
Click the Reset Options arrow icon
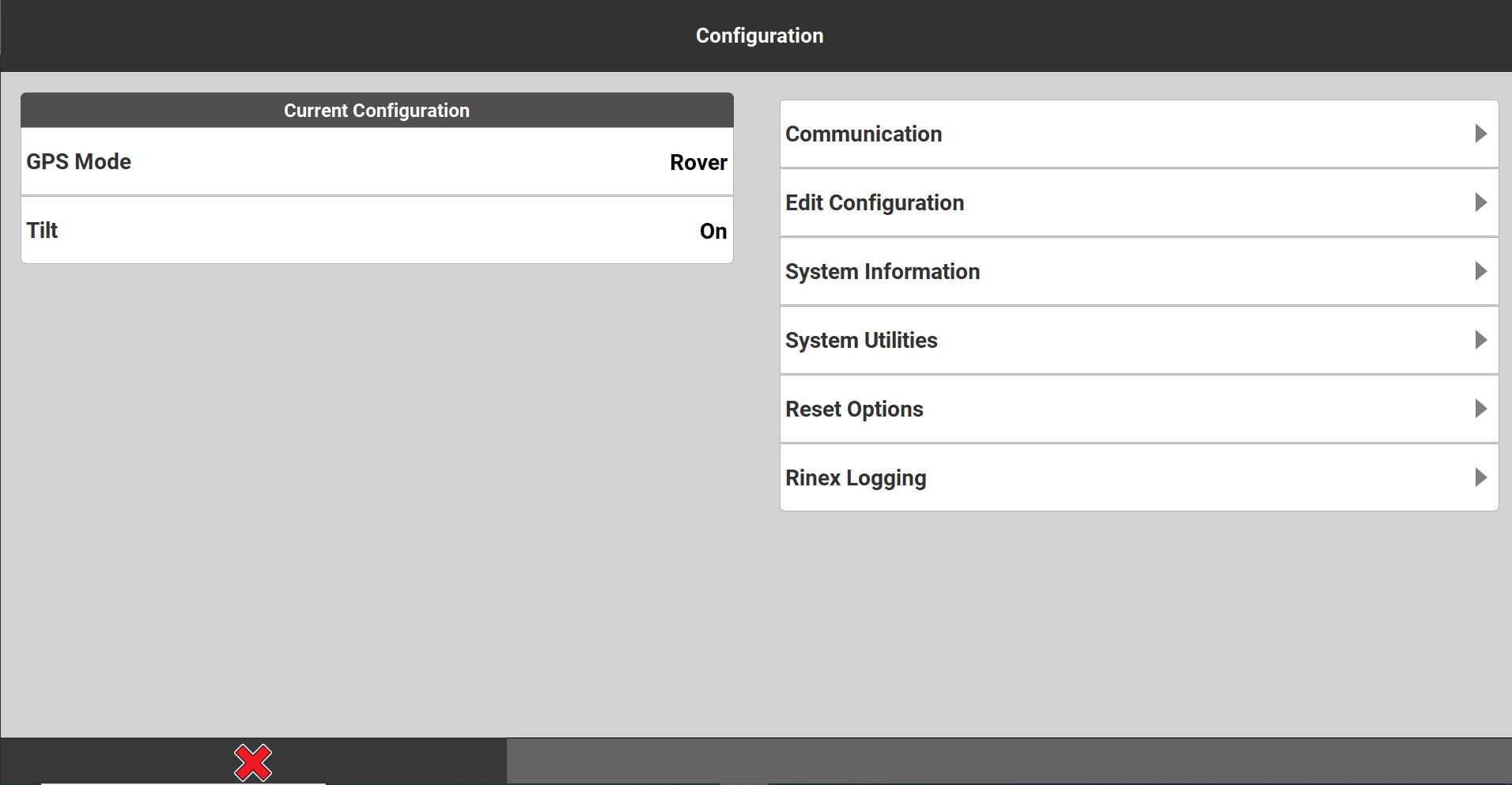point(1480,409)
